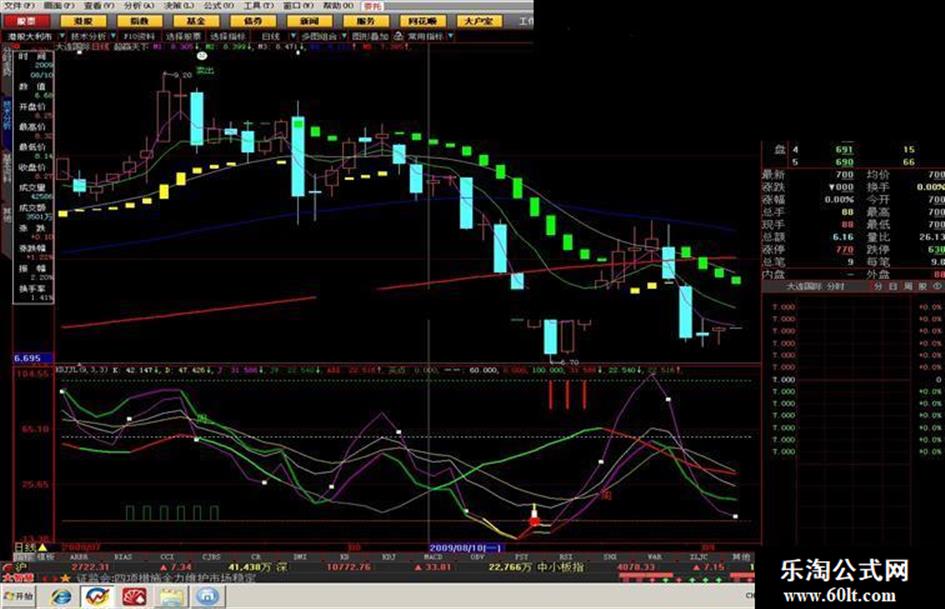Click the 成交量 label in the left info panel
The height and width of the screenshot is (609, 945).
point(33,188)
